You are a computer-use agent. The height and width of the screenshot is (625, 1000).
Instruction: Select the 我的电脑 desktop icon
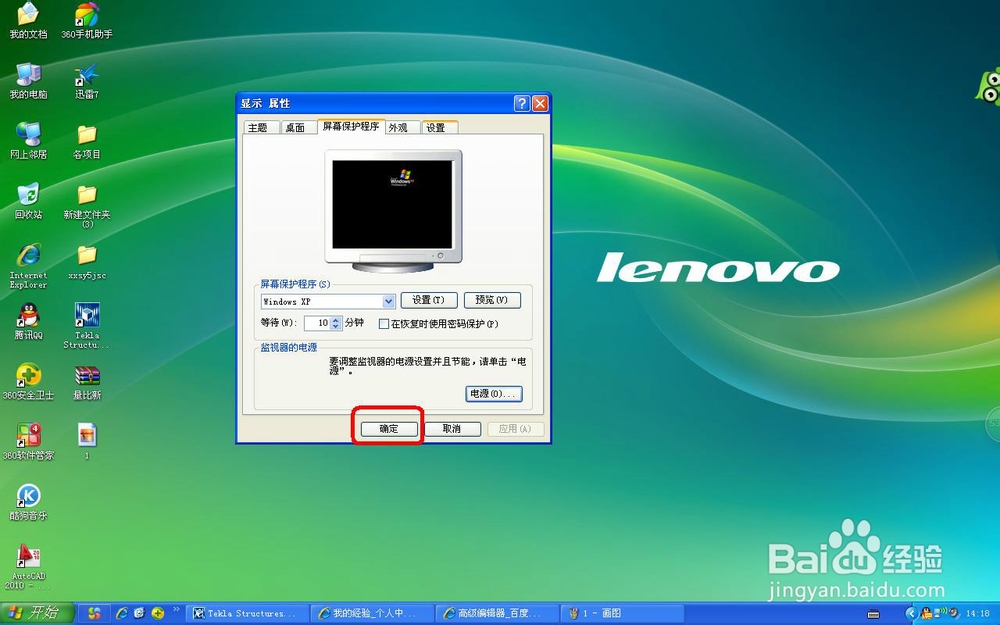28,80
